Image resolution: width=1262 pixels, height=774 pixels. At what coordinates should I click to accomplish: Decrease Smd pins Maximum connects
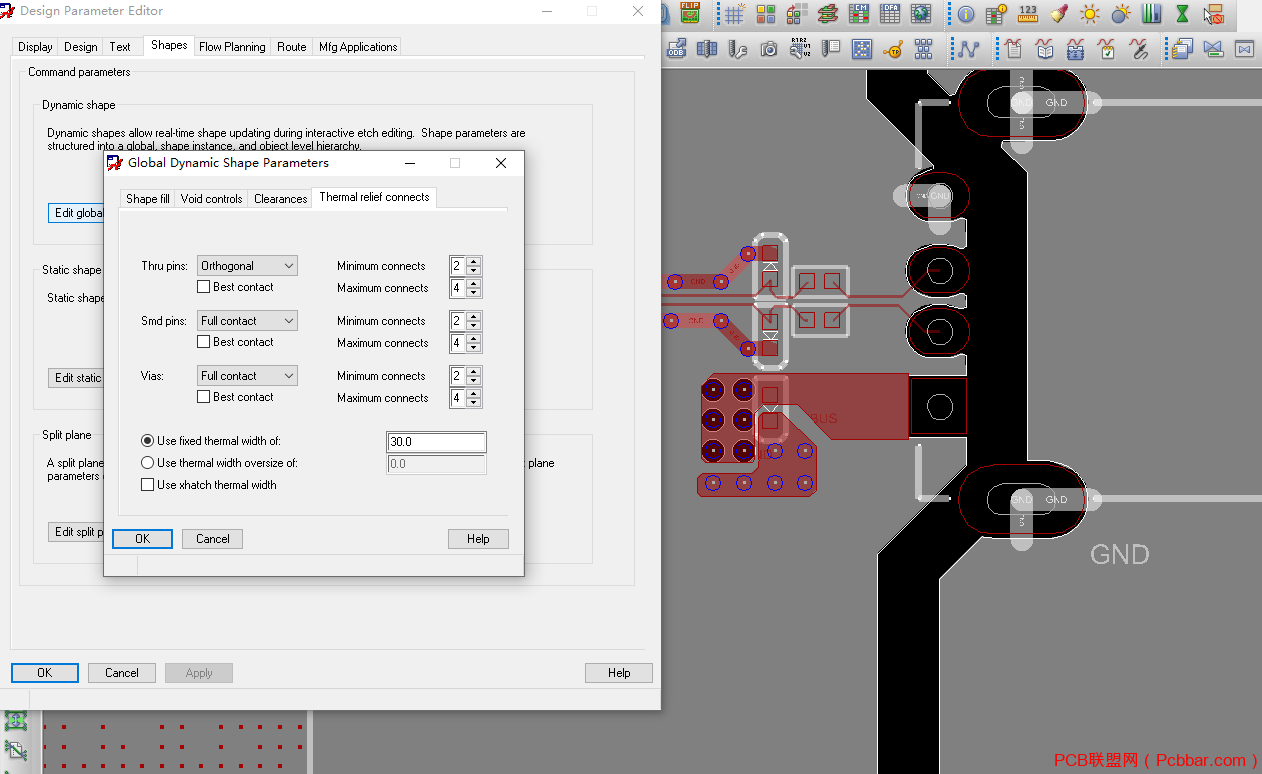(x=474, y=348)
